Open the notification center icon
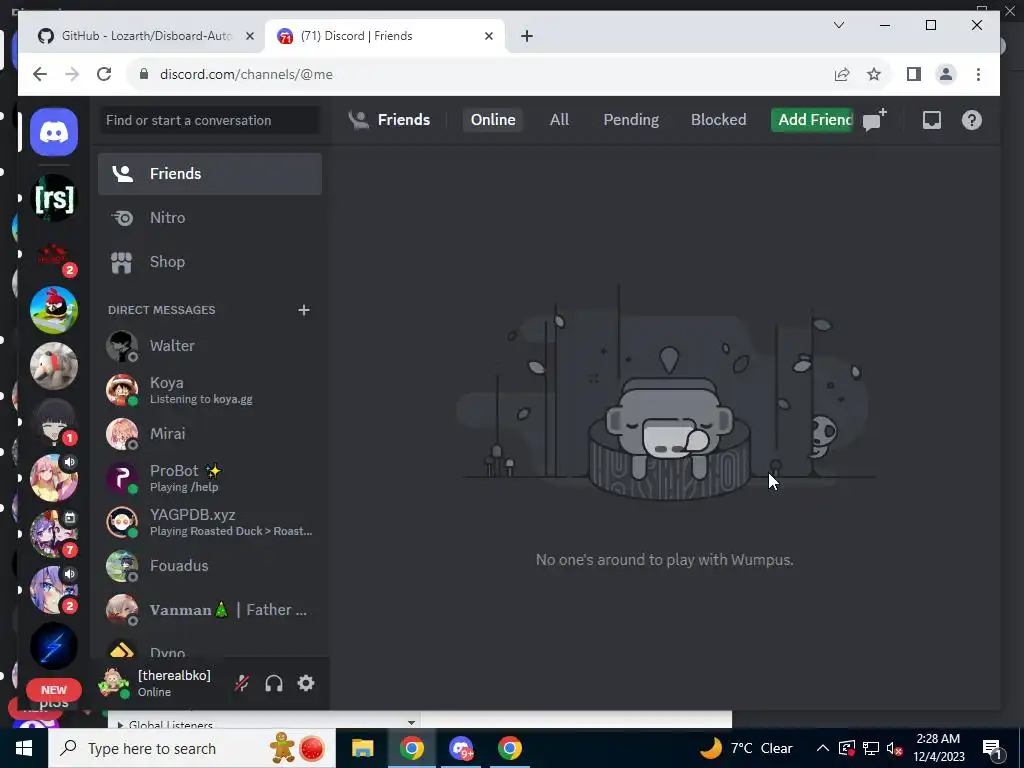This screenshot has height=768, width=1024. [x=993, y=748]
